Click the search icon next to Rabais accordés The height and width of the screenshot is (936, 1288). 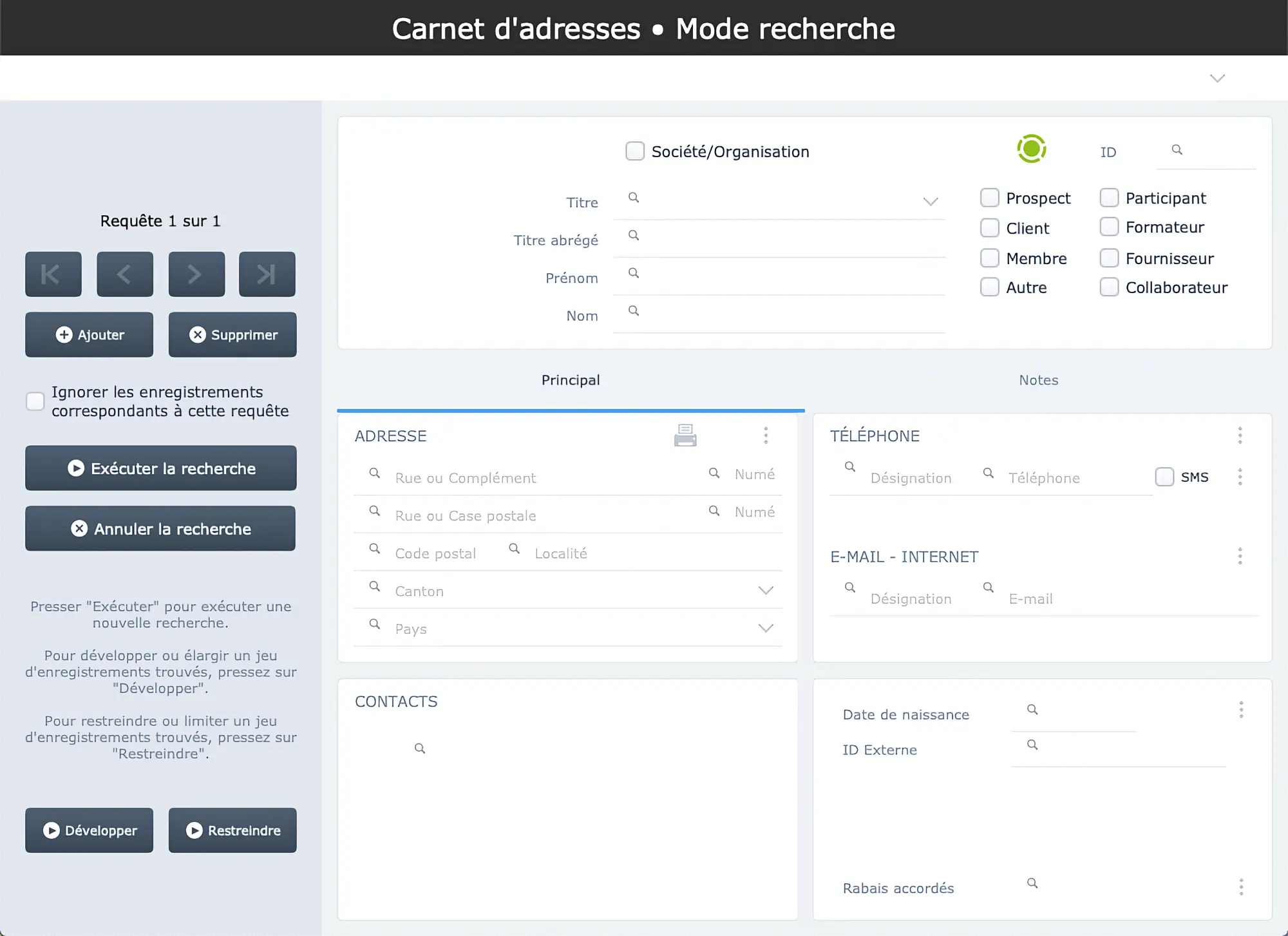[x=1033, y=883]
